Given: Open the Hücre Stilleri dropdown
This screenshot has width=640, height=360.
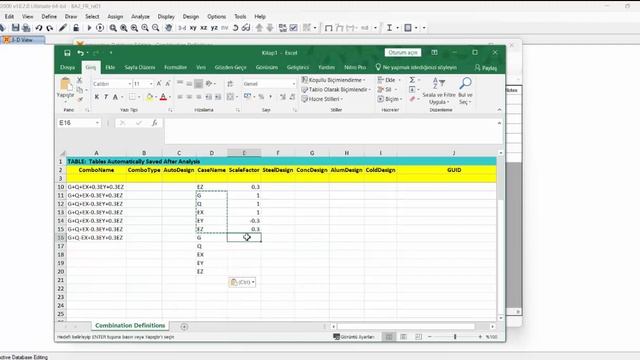Looking at the screenshot, I should (322, 99).
